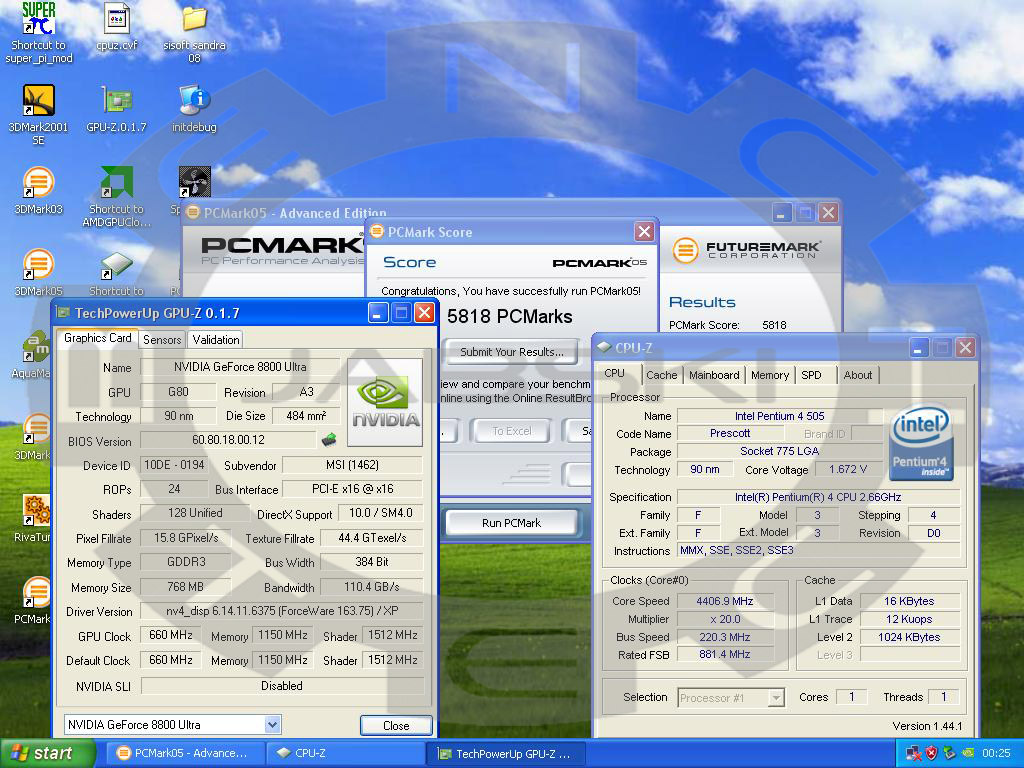Click the Futuremark logo in PCMark05 window
Viewport: 1024px width, 768px height.
click(747, 250)
